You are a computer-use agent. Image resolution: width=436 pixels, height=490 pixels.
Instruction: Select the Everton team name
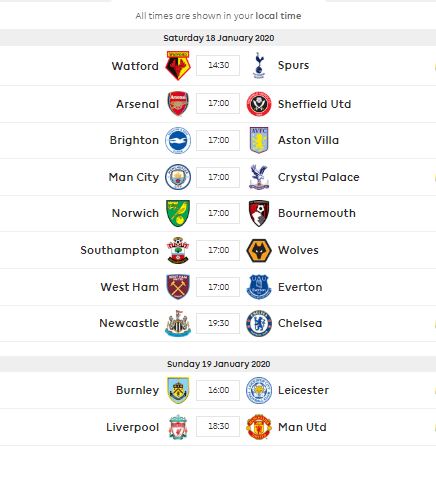tap(300, 287)
